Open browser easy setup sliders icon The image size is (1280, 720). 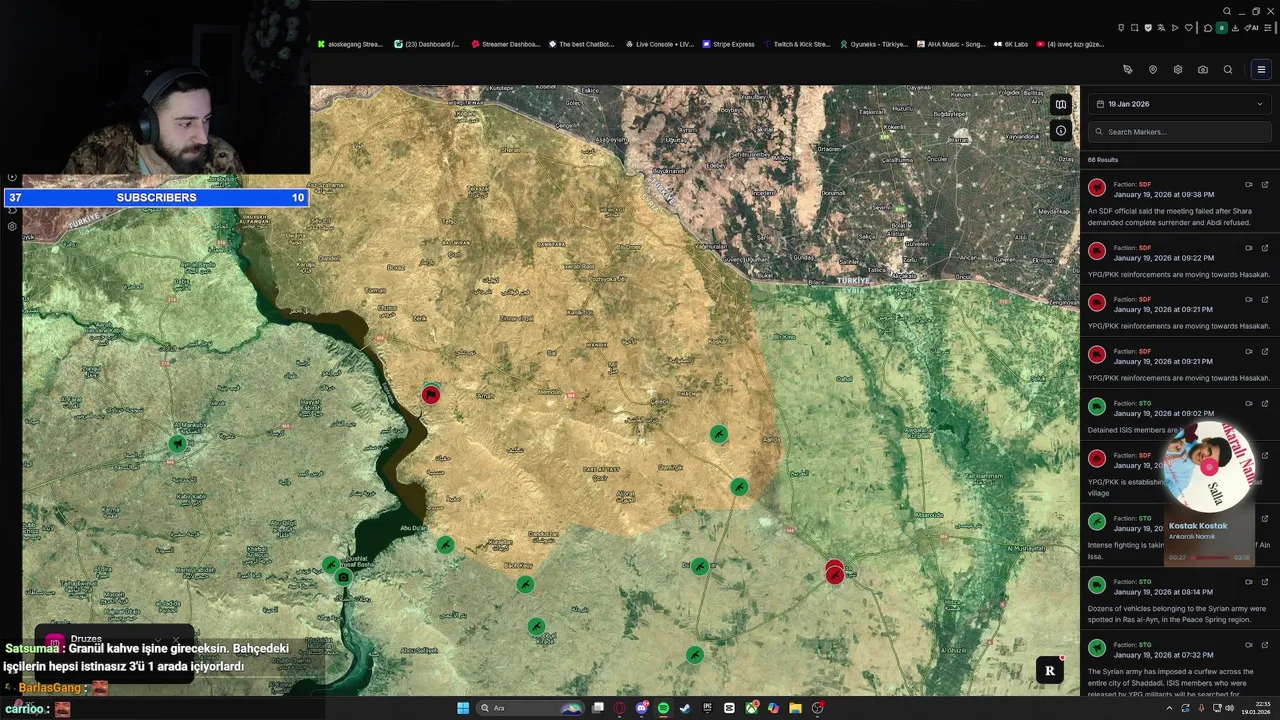pyautogui.click(x=1269, y=28)
